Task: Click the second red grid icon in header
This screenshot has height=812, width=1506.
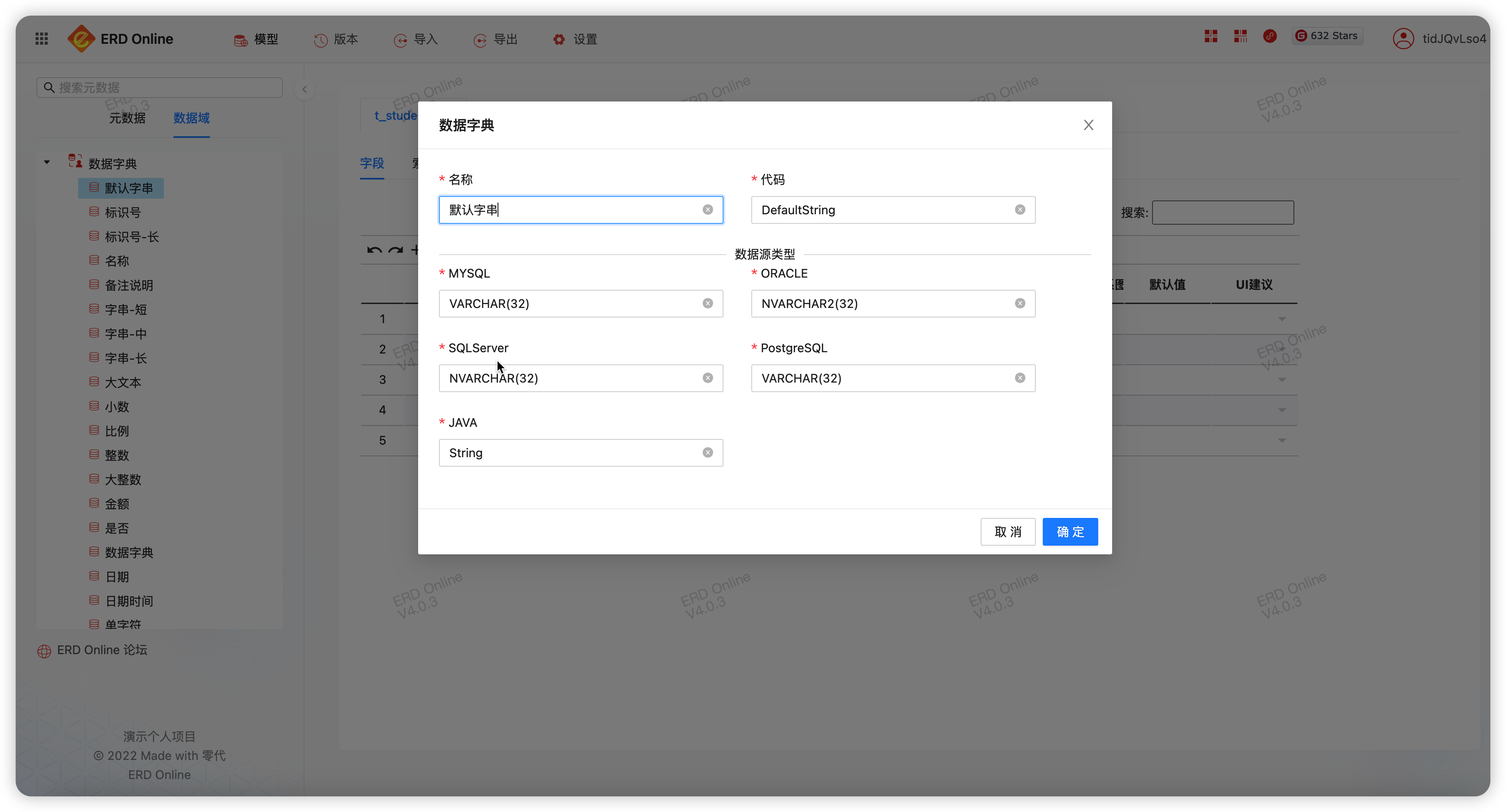Action: (x=1241, y=36)
